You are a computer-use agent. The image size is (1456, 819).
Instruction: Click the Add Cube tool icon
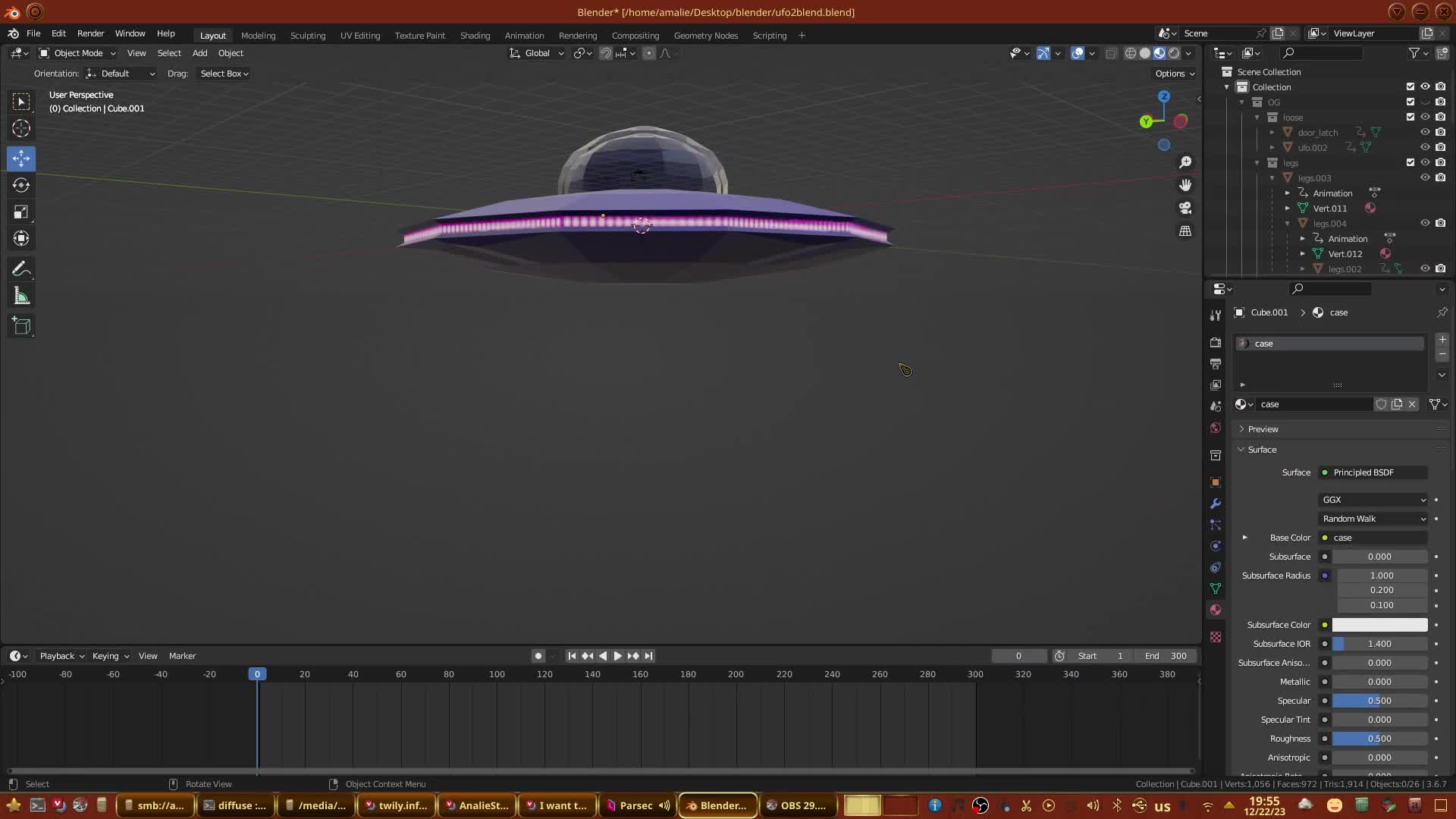tap(21, 327)
